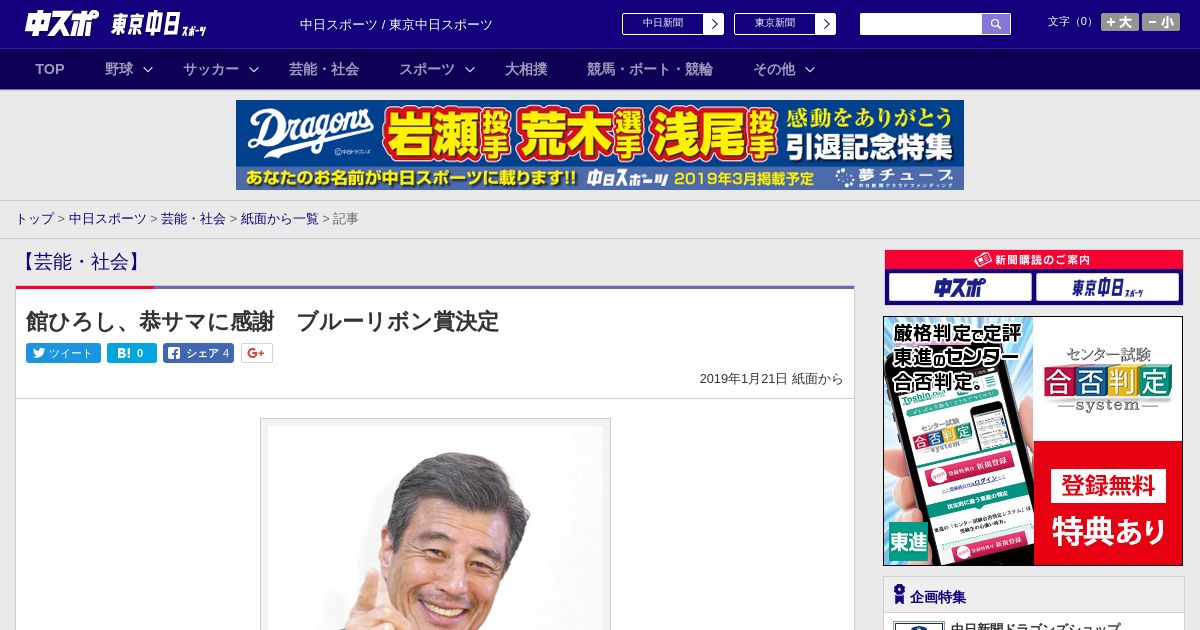Bookmark article with Hatena B! button
1200x630 pixels.
(132, 353)
